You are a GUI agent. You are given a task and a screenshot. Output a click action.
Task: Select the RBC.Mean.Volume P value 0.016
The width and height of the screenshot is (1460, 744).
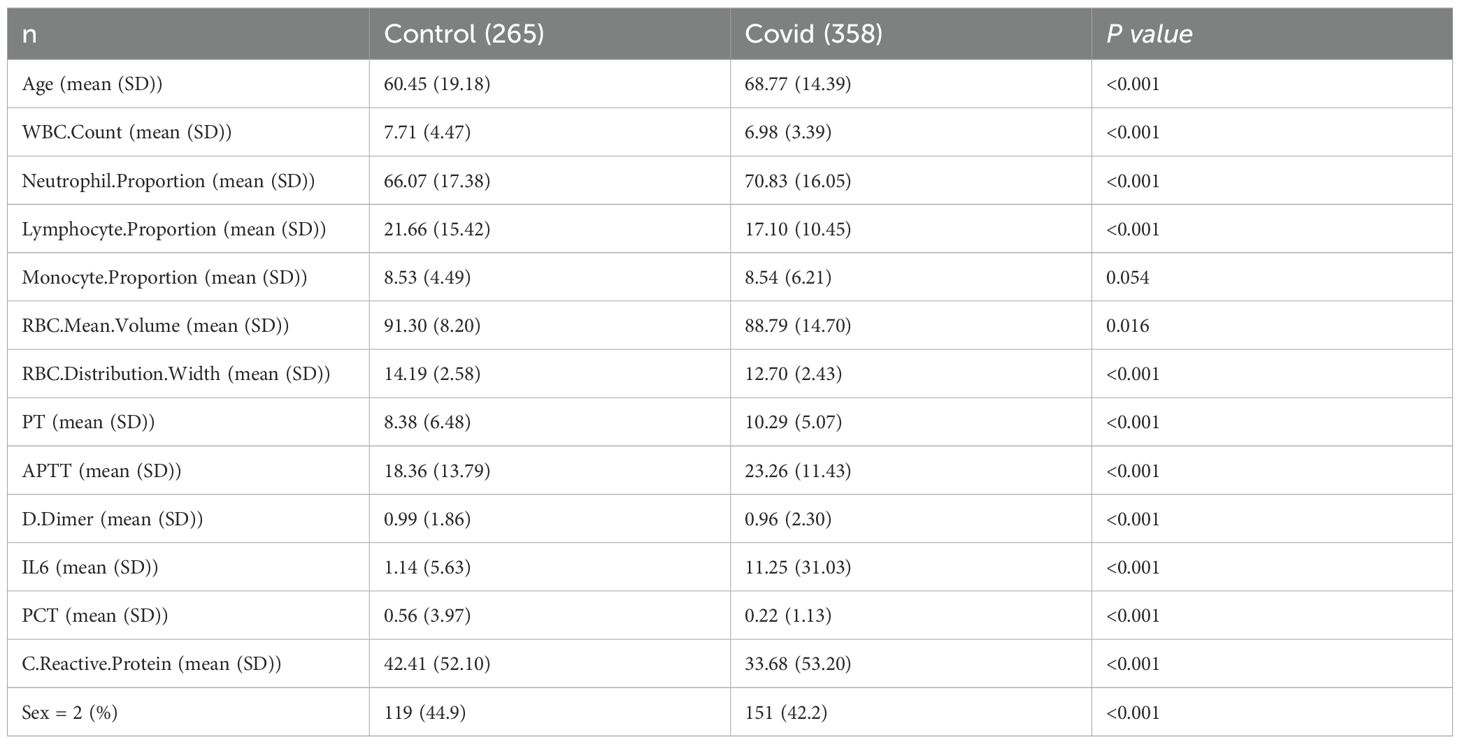coord(1128,326)
